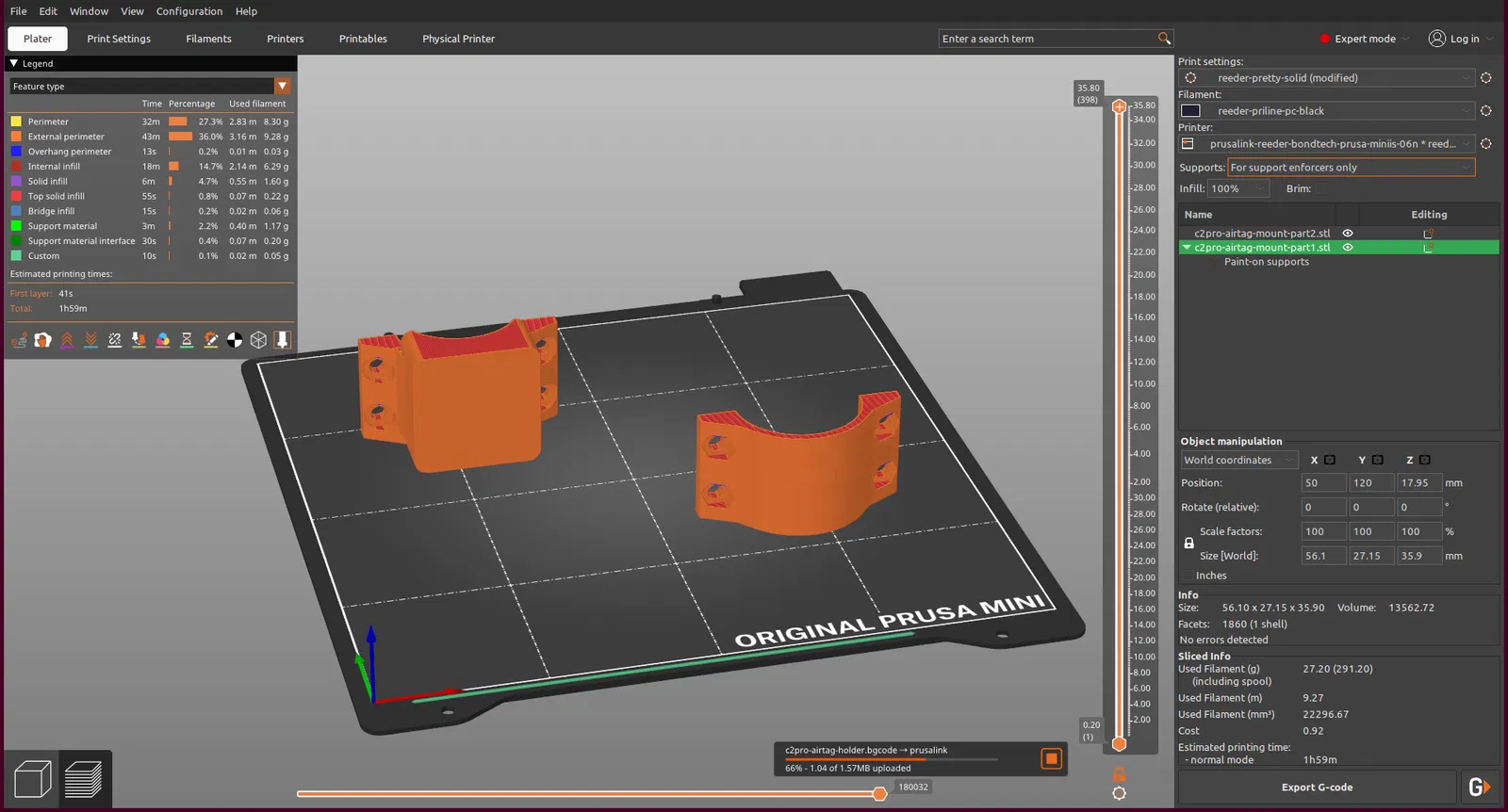
Task: Open the Configuration menu
Action: tap(189, 11)
